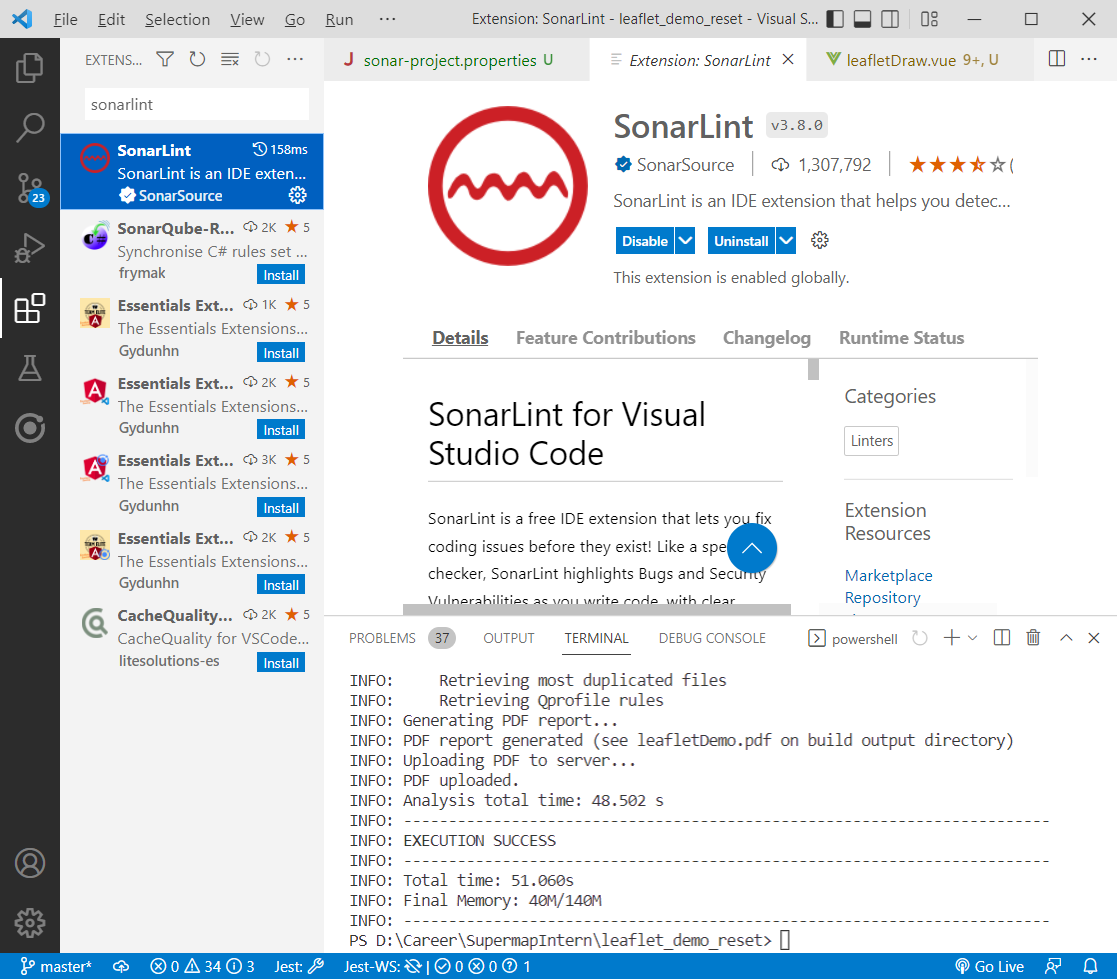Viewport: 1117px width, 979px height.
Task: Open the Selection menu
Action: [177, 19]
